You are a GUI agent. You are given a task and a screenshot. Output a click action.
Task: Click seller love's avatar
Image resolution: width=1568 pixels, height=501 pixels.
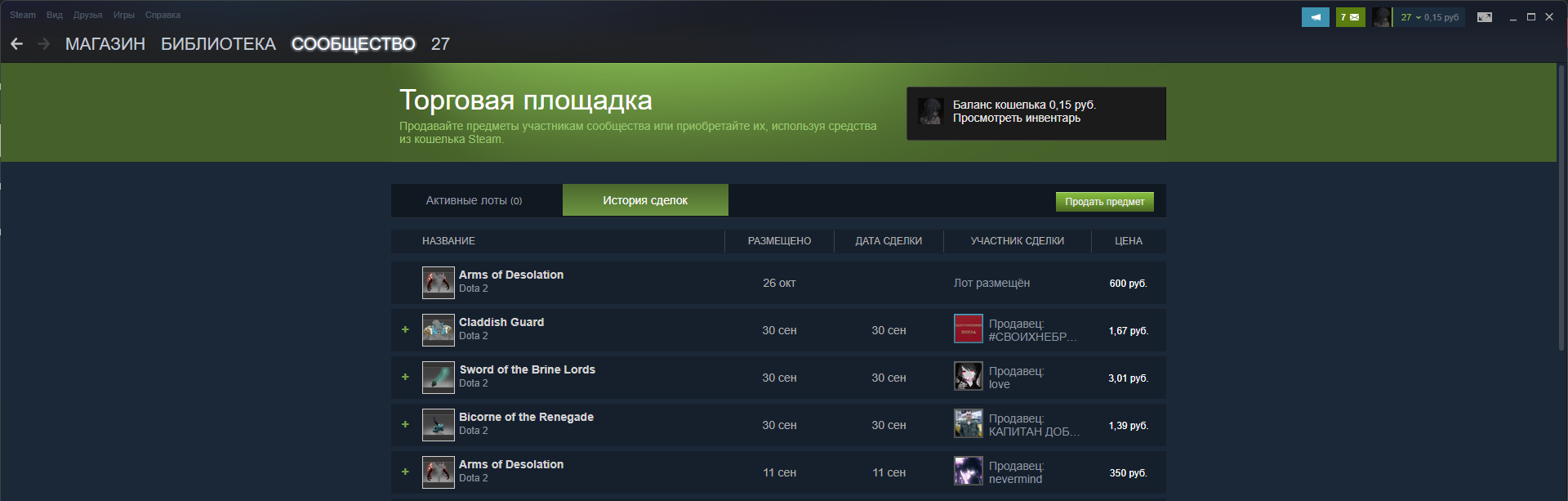click(x=969, y=376)
